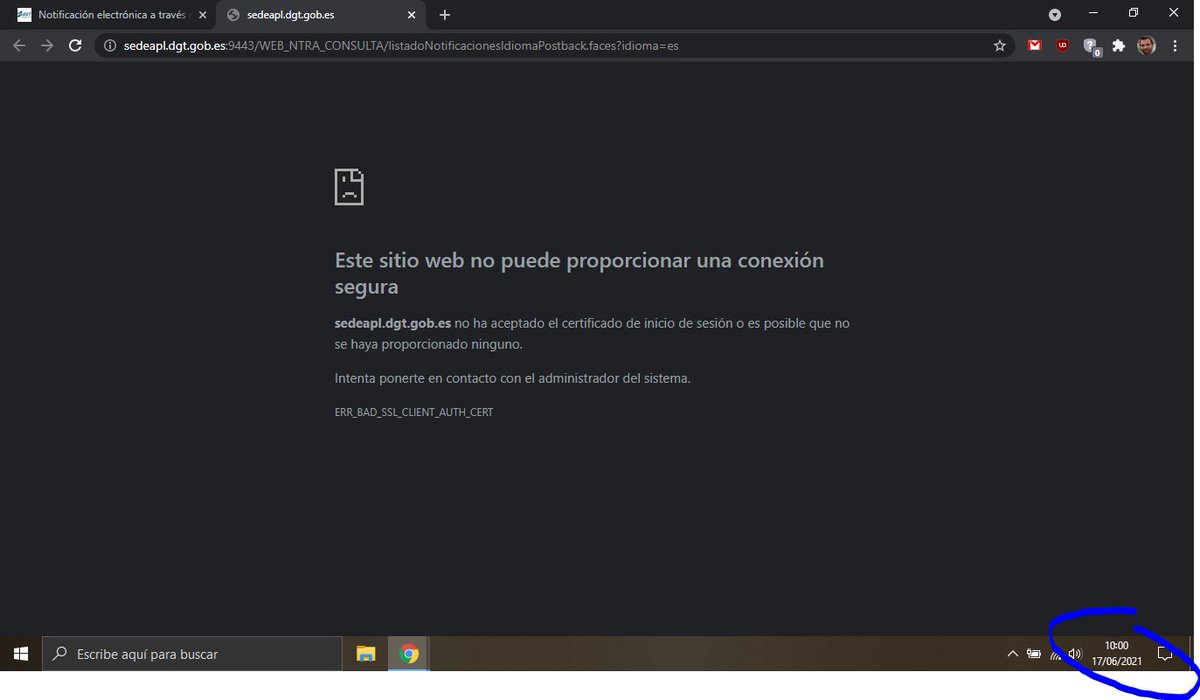Open the Gmail extension icon
The height and width of the screenshot is (700, 1200).
click(1035, 46)
